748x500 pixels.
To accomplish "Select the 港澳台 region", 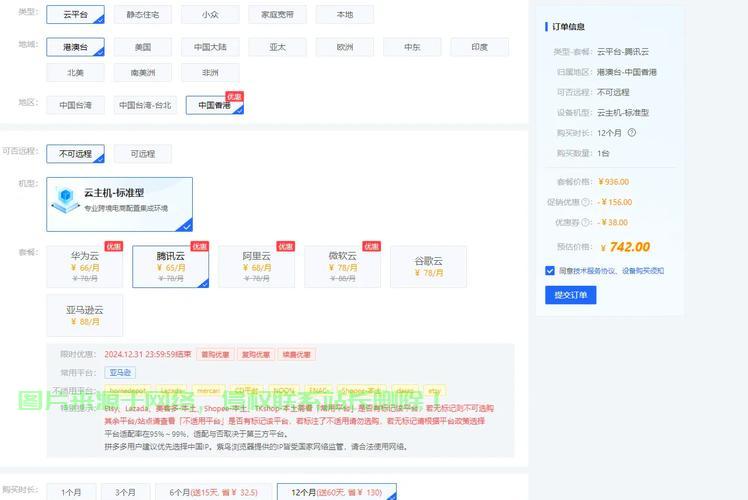I will click(x=75, y=47).
